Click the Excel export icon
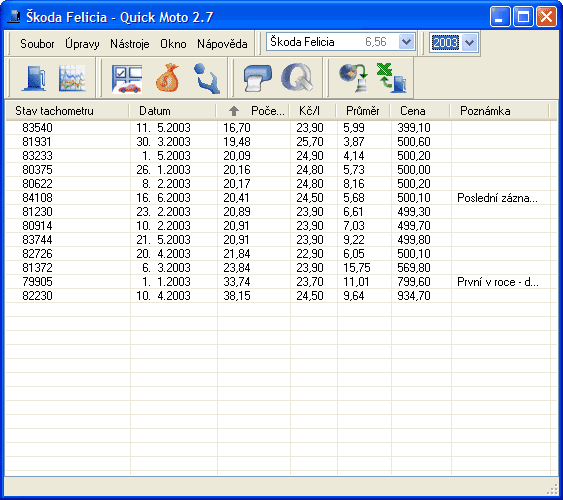Image resolution: width=563 pixels, height=500 pixels. click(392, 78)
